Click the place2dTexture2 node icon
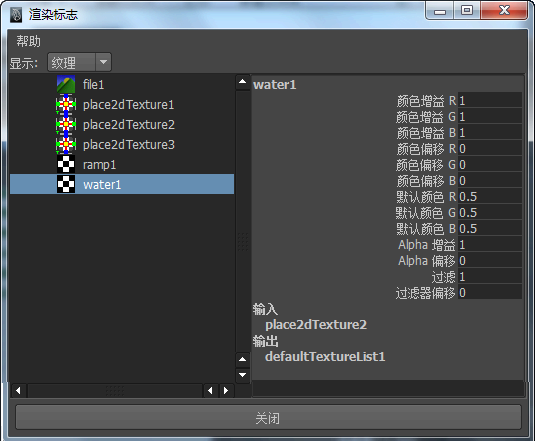 66,124
